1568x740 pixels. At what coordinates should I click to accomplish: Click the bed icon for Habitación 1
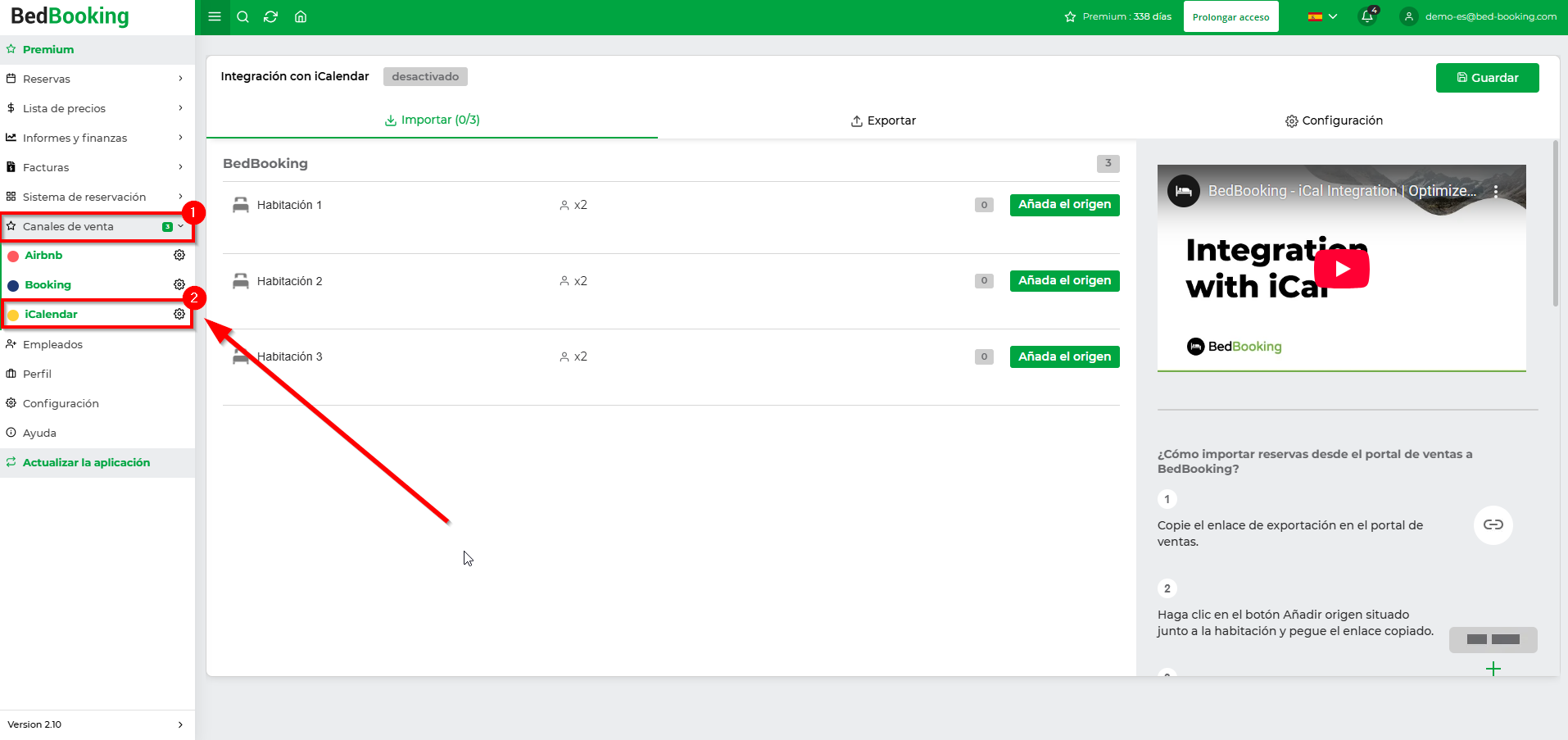tap(240, 205)
